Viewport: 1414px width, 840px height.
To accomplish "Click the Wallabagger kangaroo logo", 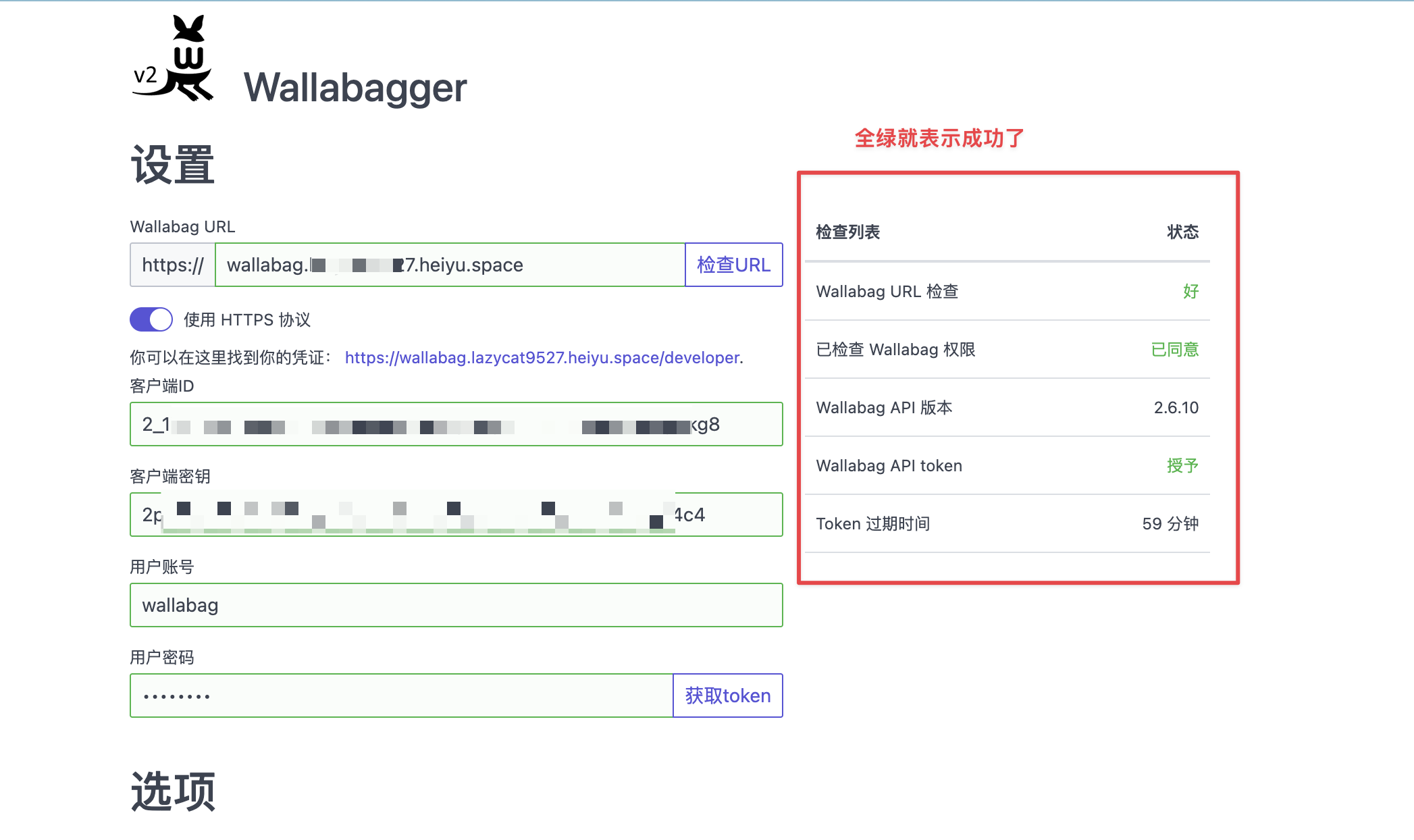I will [173, 59].
